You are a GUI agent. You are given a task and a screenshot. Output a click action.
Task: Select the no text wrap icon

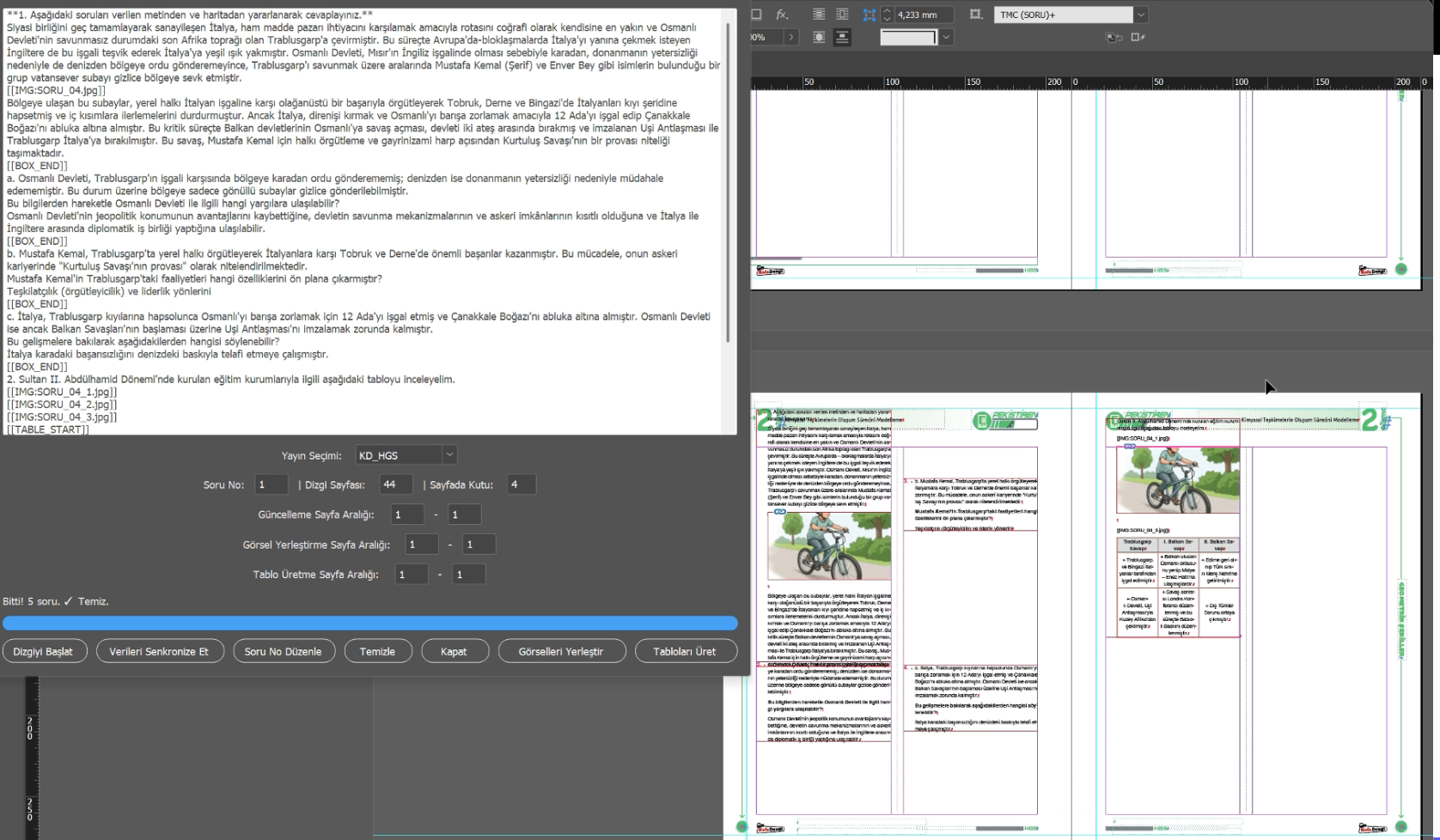coord(819,15)
